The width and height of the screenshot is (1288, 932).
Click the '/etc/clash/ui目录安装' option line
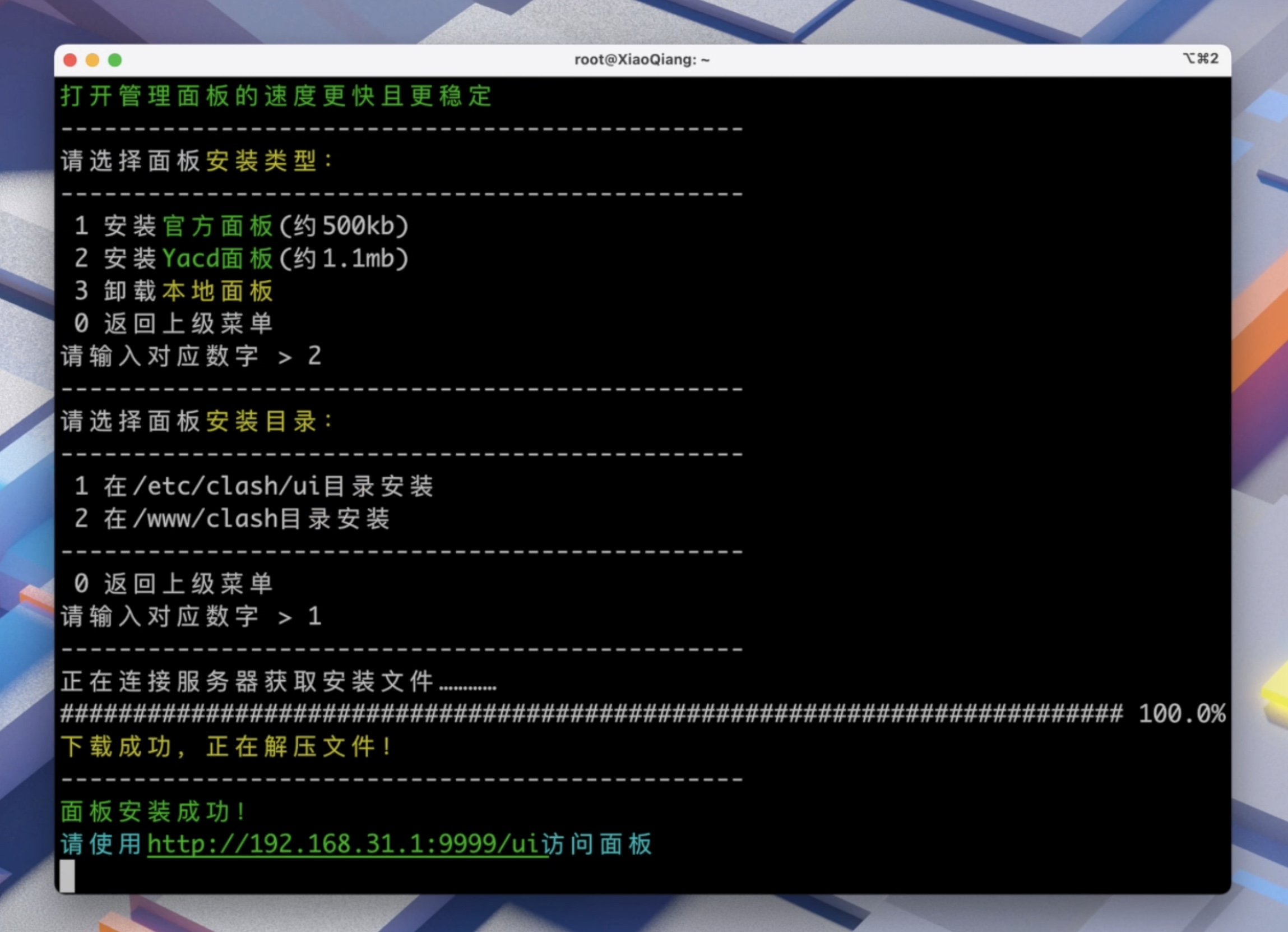[x=254, y=486]
